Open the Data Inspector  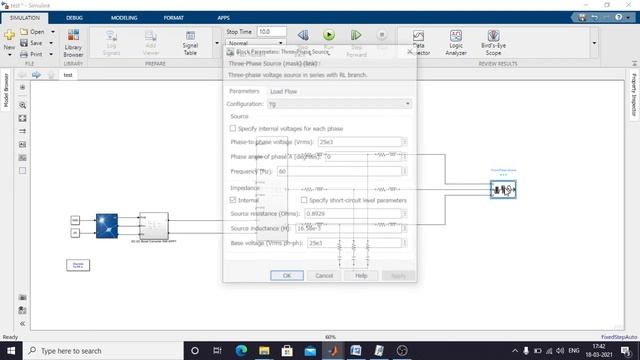419,43
